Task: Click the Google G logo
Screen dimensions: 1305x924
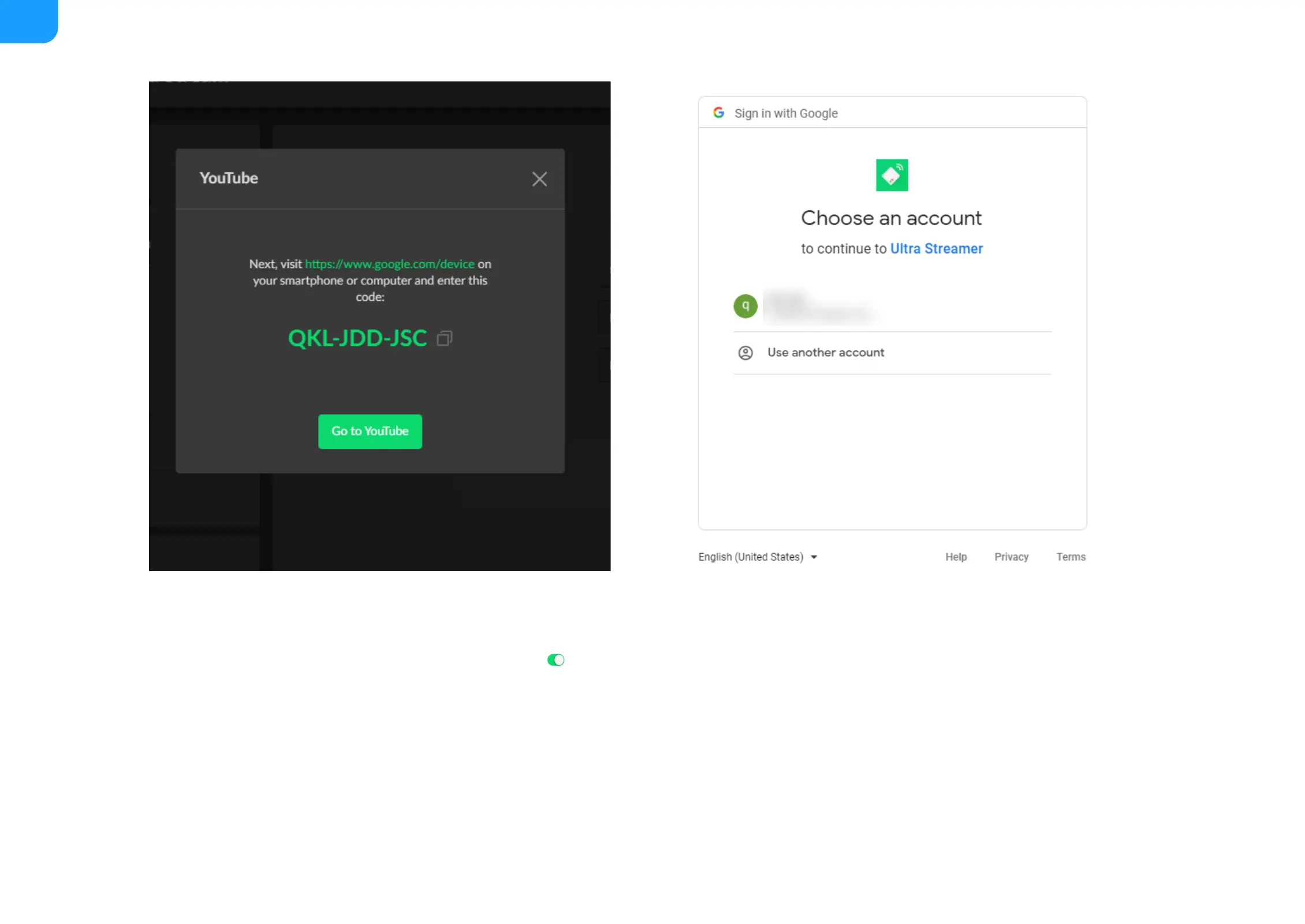Action: (718, 113)
